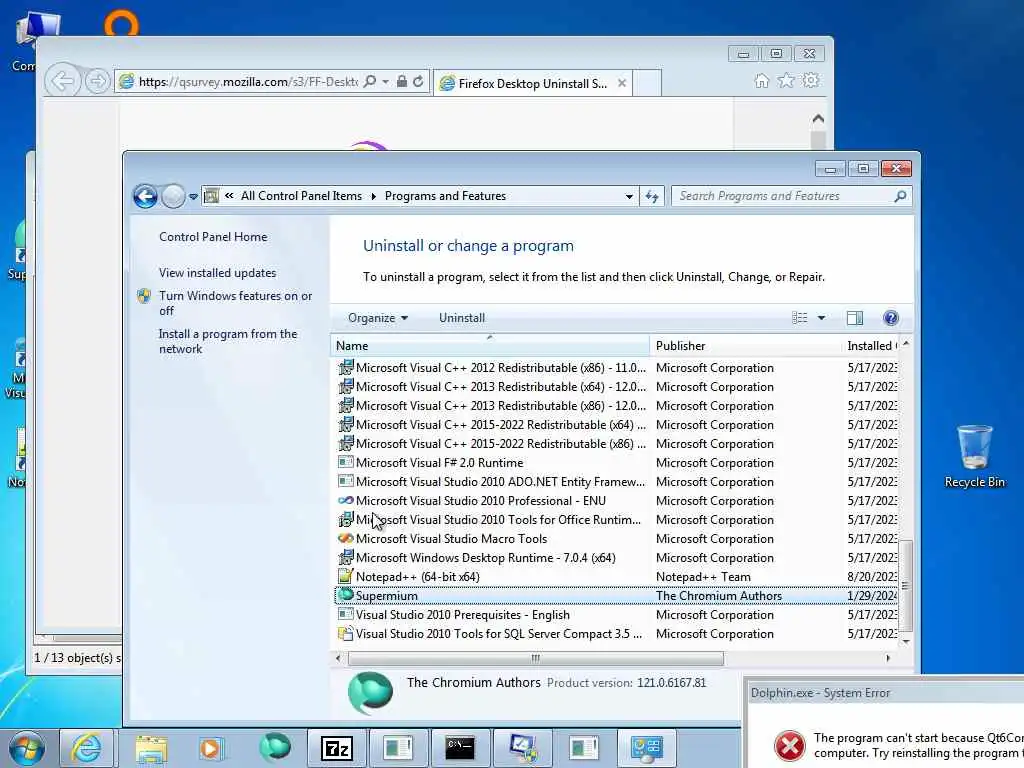Click the Forward button in Internet Explorer
Screen dimensions: 1024x768
coord(97,82)
